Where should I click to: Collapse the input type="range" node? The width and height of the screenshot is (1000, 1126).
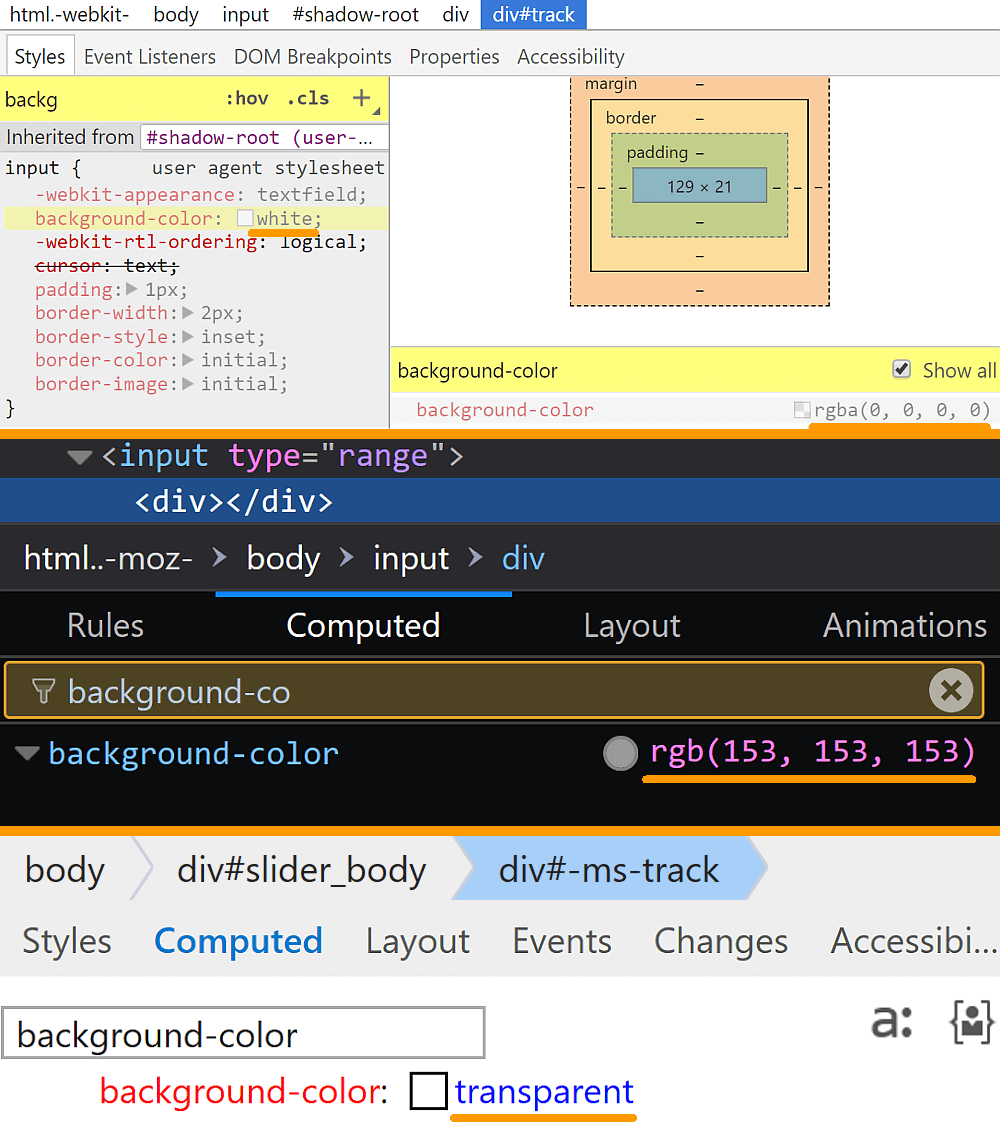(79, 458)
